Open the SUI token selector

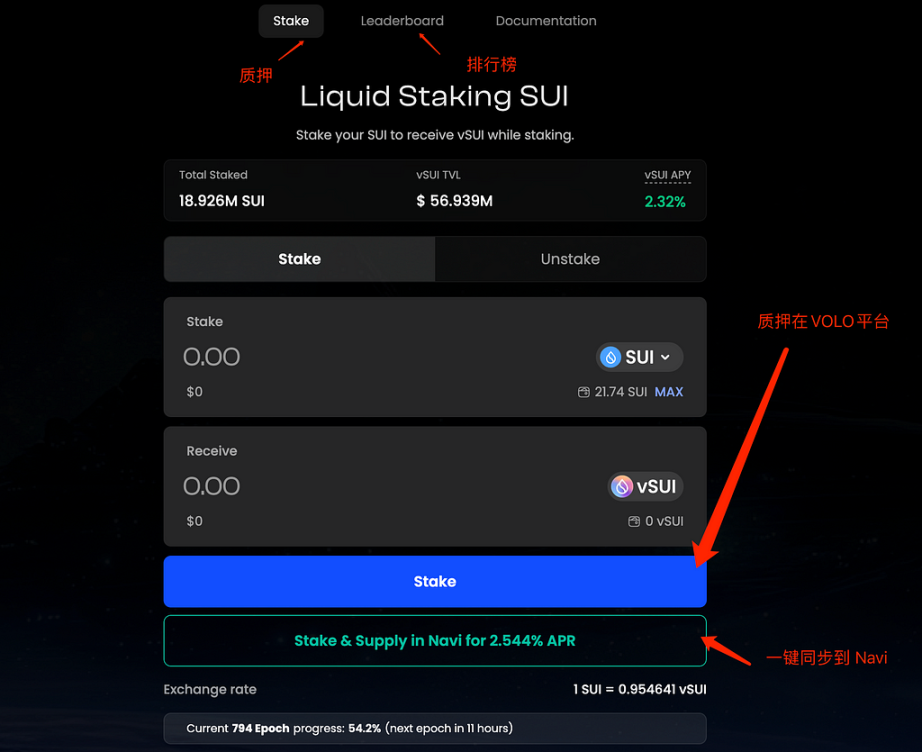(x=639, y=357)
